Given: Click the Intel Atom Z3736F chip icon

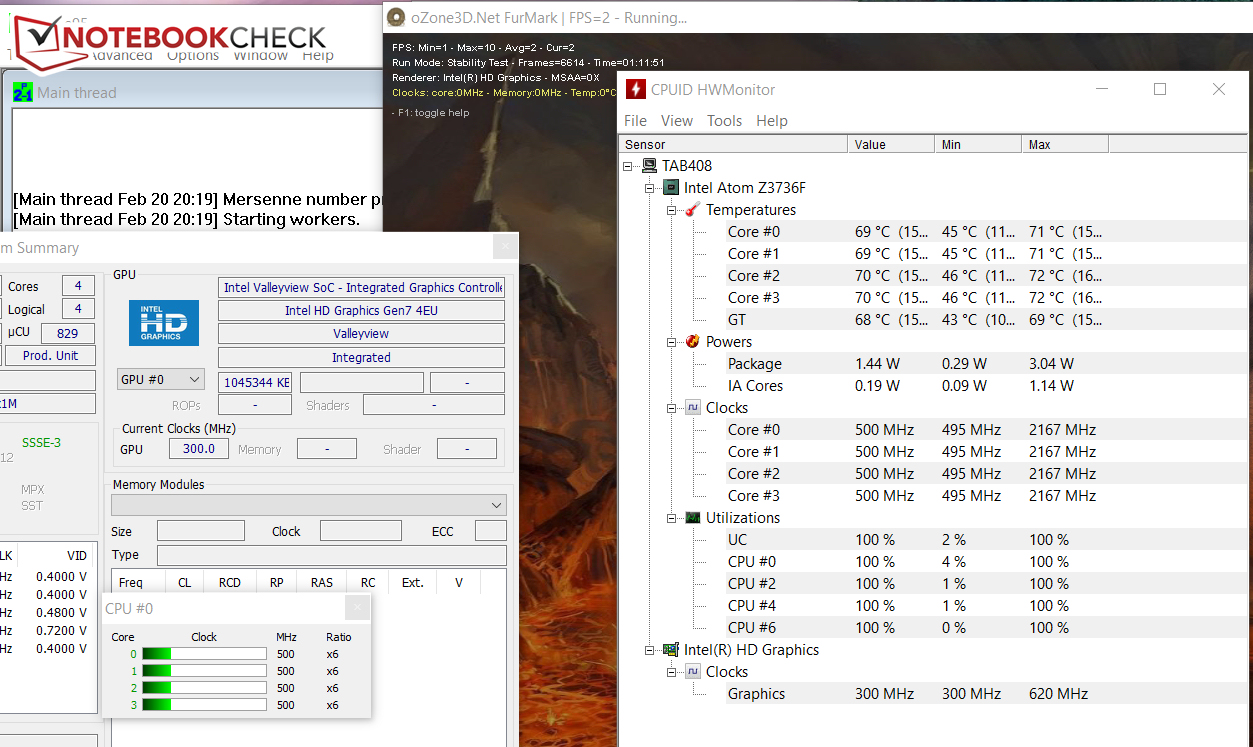Looking at the screenshot, I should pyautogui.click(x=671, y=188).
